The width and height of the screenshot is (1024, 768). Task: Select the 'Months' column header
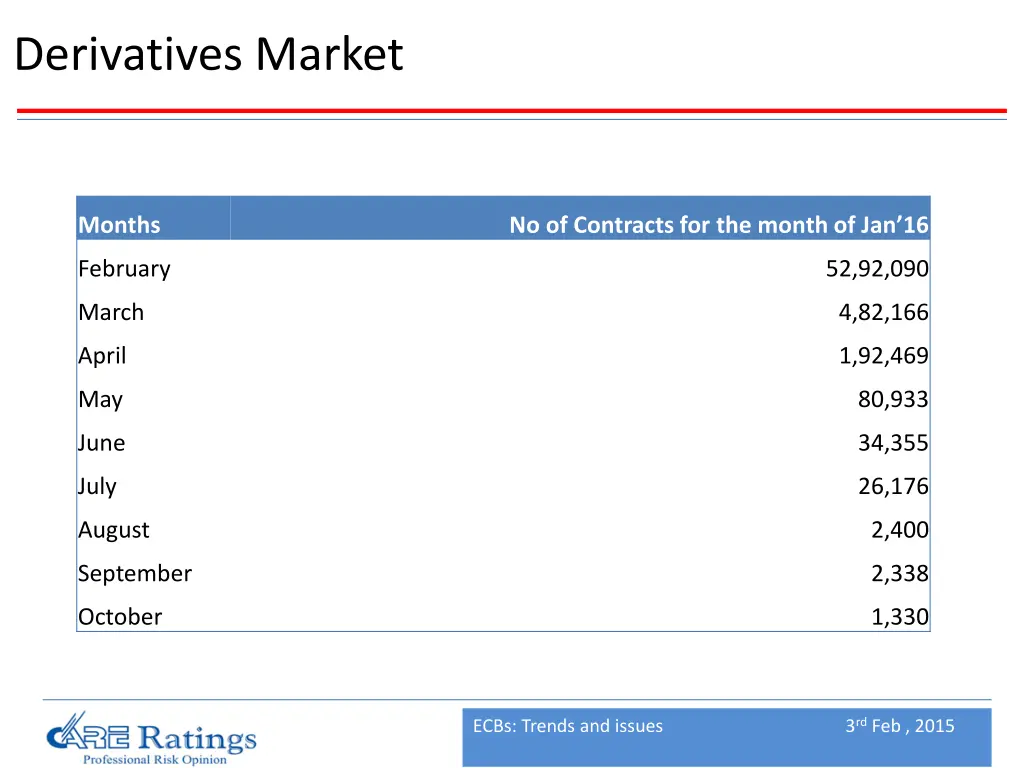pyautogui.click(x=119, y=225)
